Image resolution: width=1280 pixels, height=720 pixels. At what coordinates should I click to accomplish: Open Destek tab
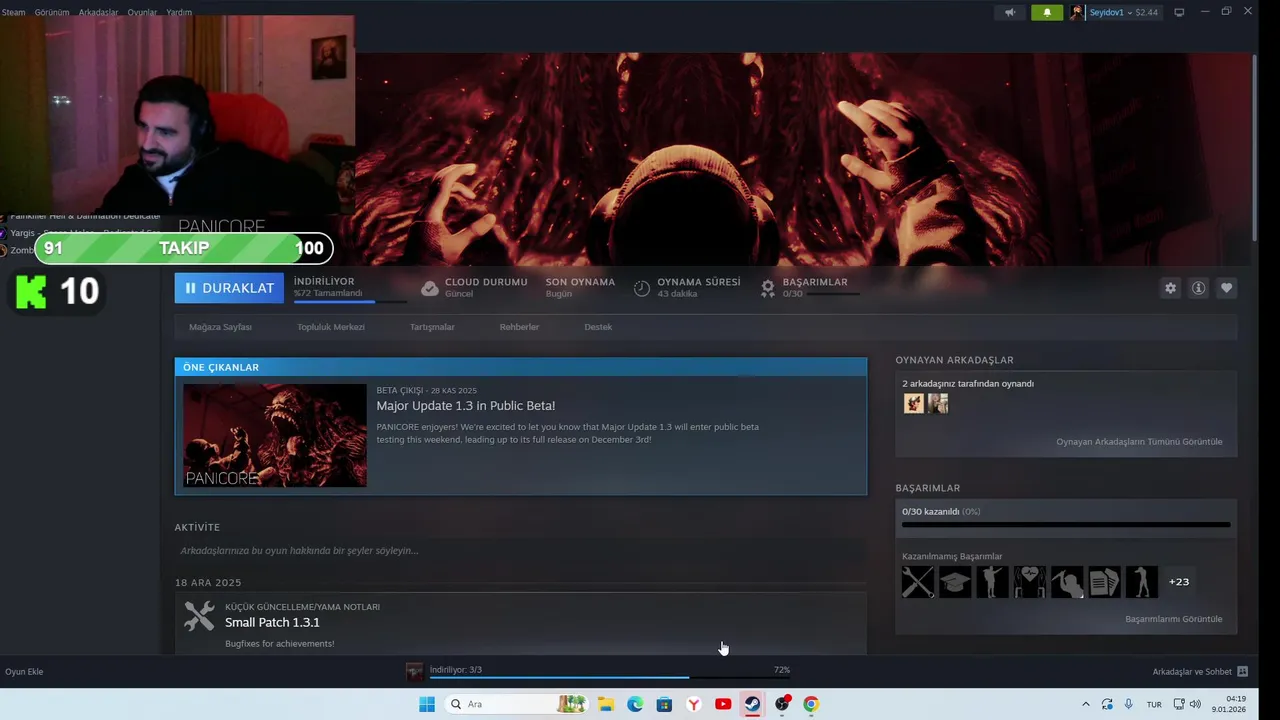click(598, 327)
